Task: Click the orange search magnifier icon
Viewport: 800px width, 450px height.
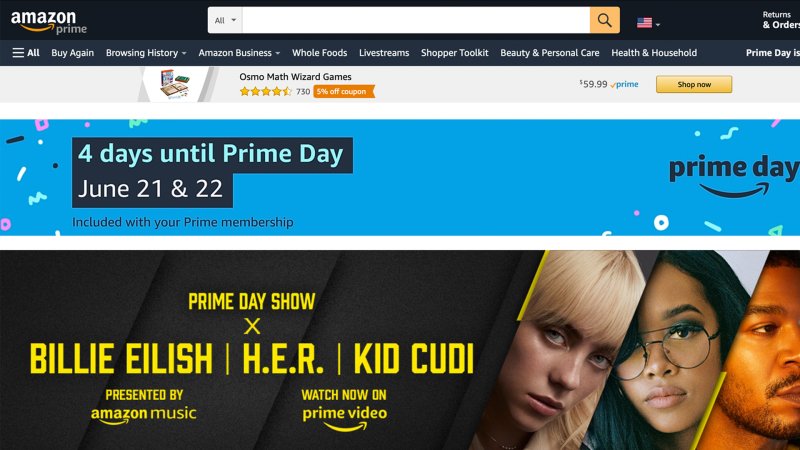Action: point(605,20)
